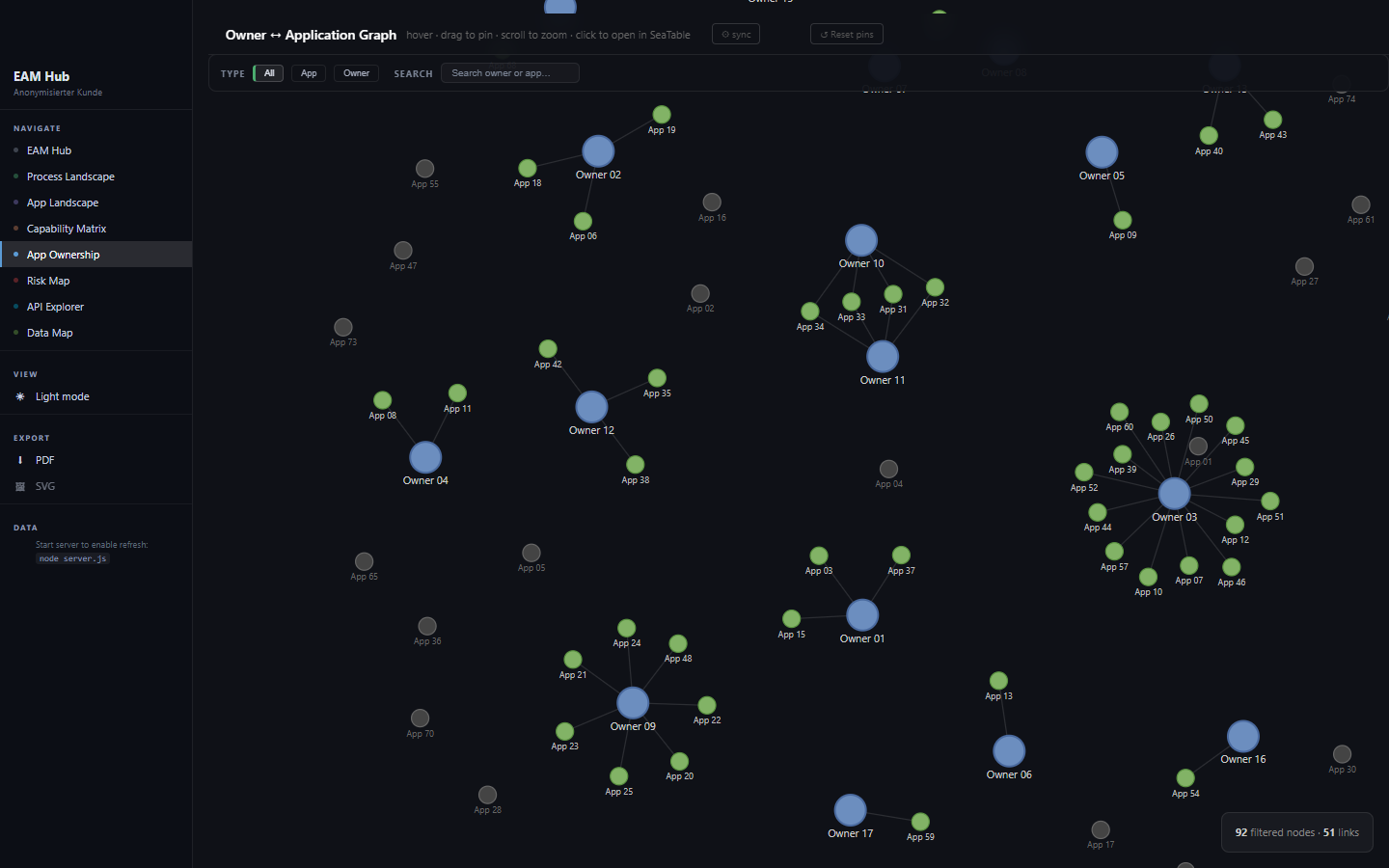
Task: Select the App 13 node
Action: [999, 681]
